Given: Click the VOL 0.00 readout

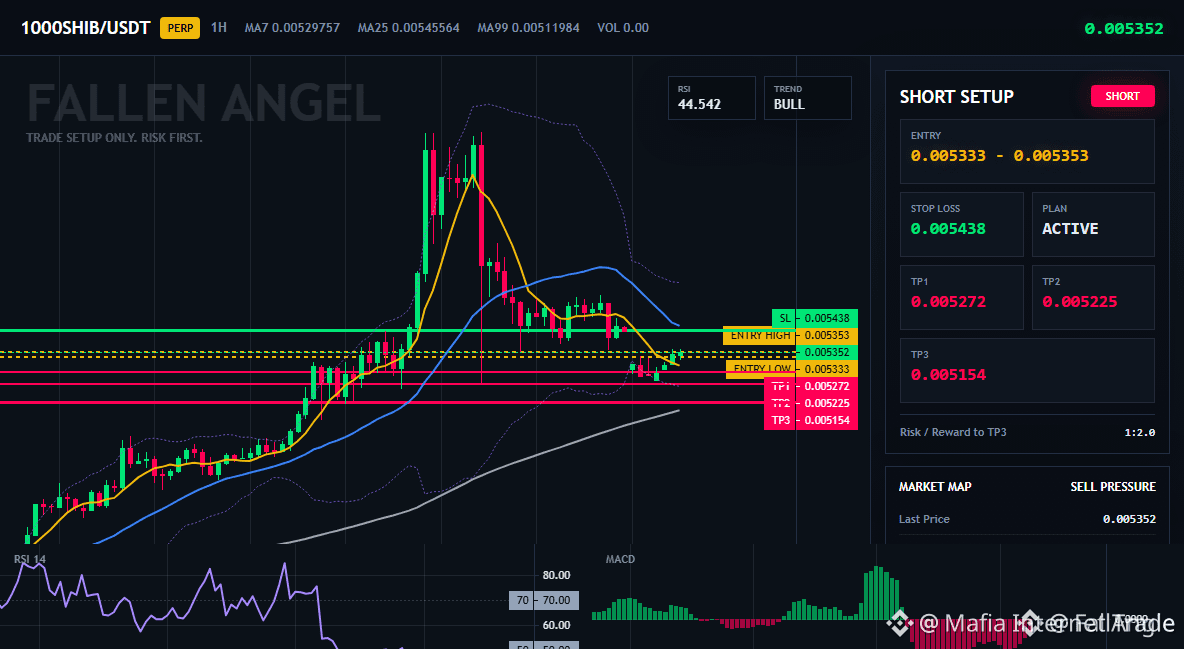Looking at the screenshot, I should (x=623, y=28).
